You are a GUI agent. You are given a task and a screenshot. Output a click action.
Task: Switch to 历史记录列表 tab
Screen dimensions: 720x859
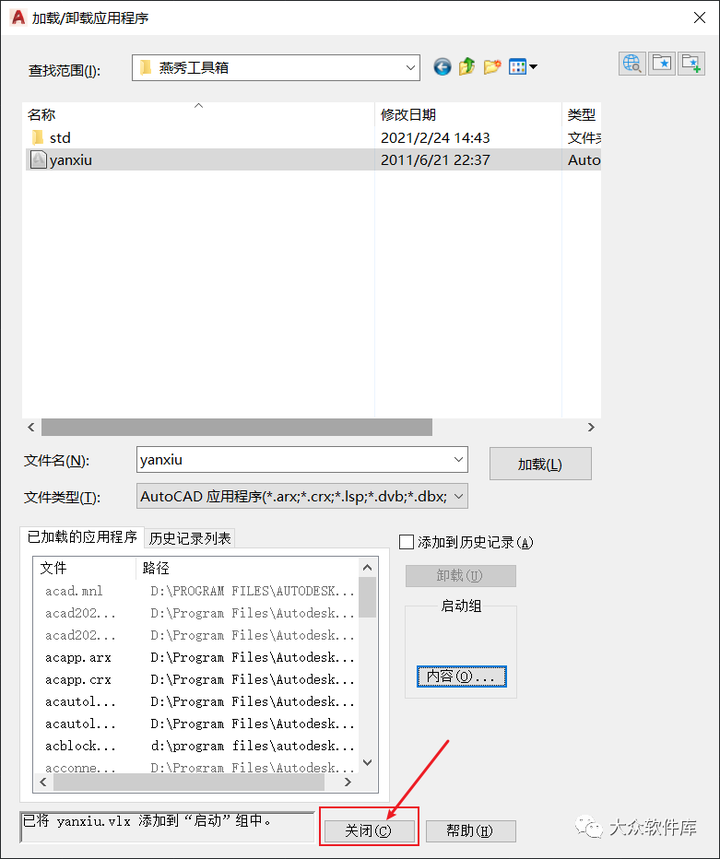click(x=190, y=538)
